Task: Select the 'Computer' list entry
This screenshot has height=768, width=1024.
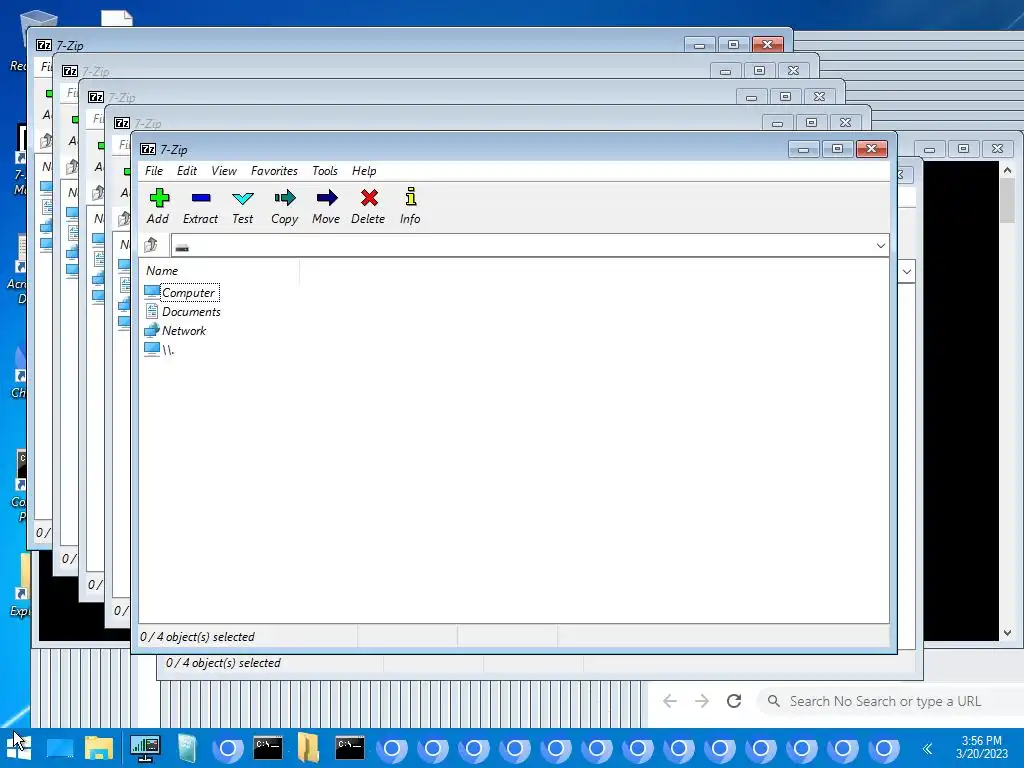Action: (x=189, y=293)
